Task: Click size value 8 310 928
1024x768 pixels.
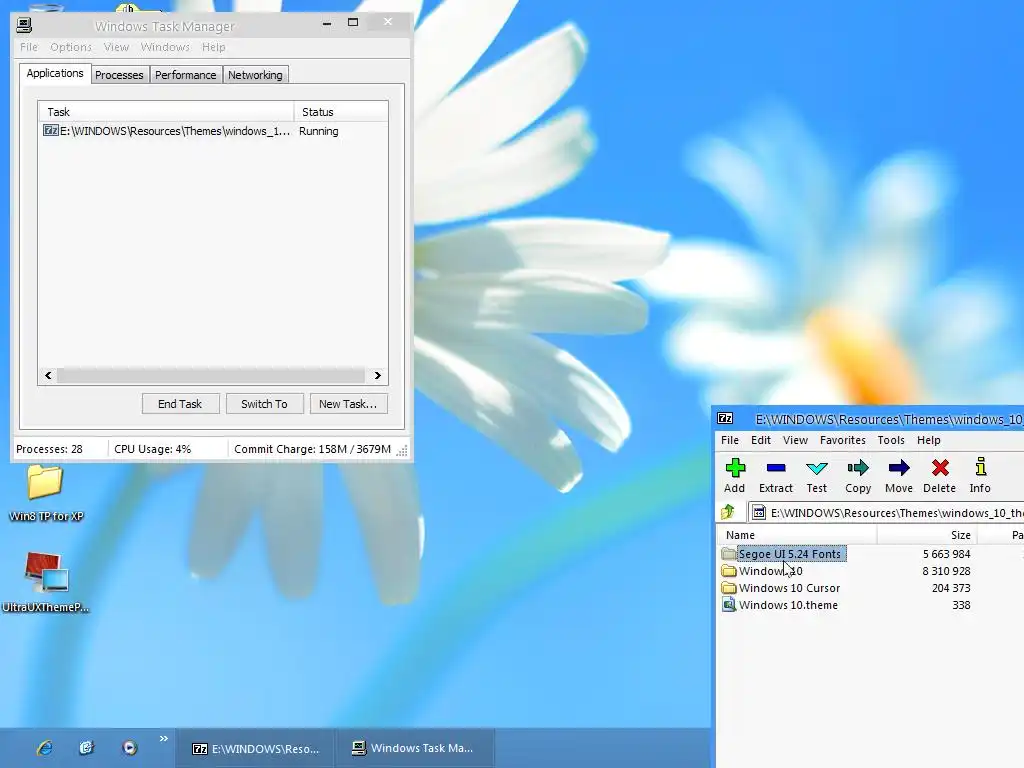Action: 946,571
